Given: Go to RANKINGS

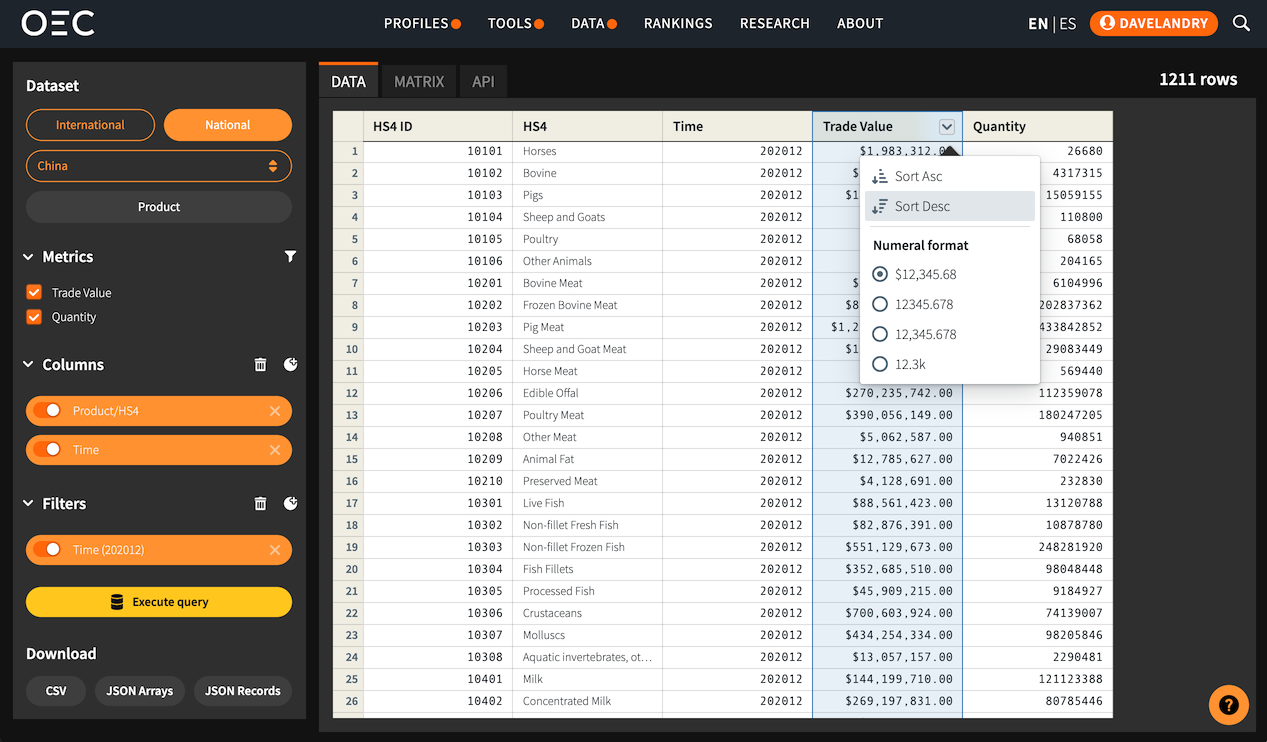Looking at the screenshot, I should (x=678, y=23).
